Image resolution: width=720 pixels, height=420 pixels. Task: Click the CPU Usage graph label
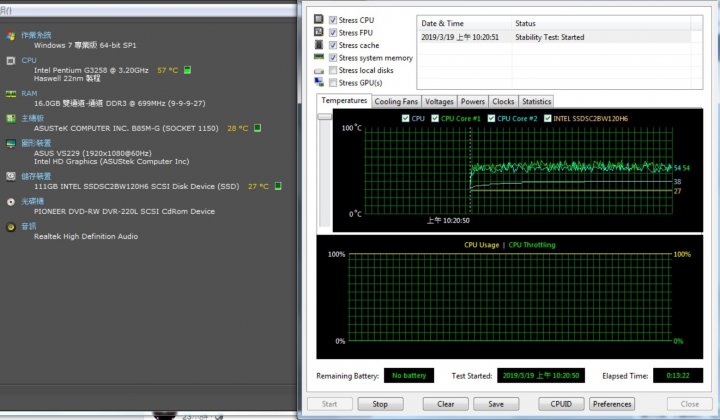tap(481, 245)
